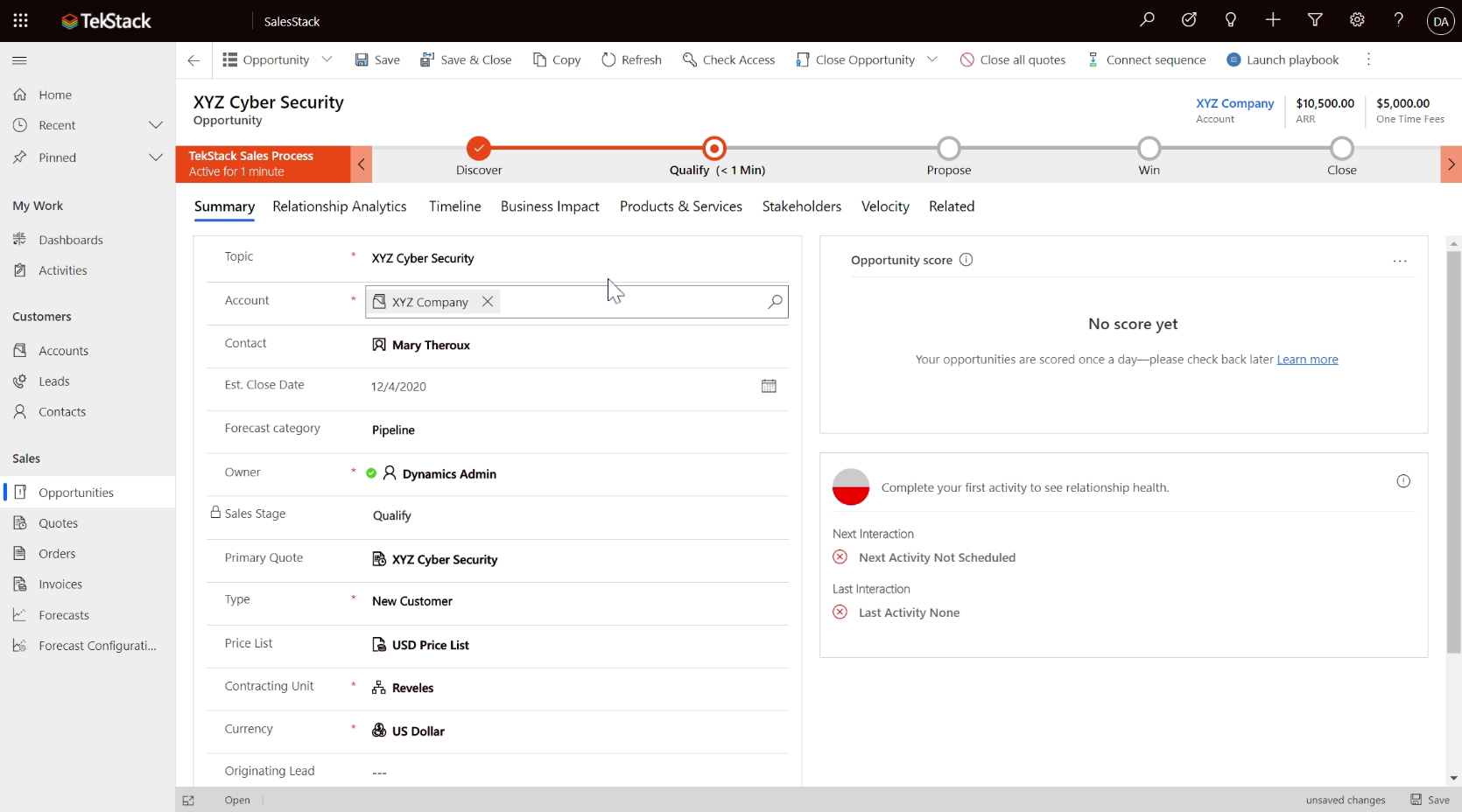This screenshot has width=1462, height=812.
Task: Select the Discover stage marker
Action: click(479, 148)
